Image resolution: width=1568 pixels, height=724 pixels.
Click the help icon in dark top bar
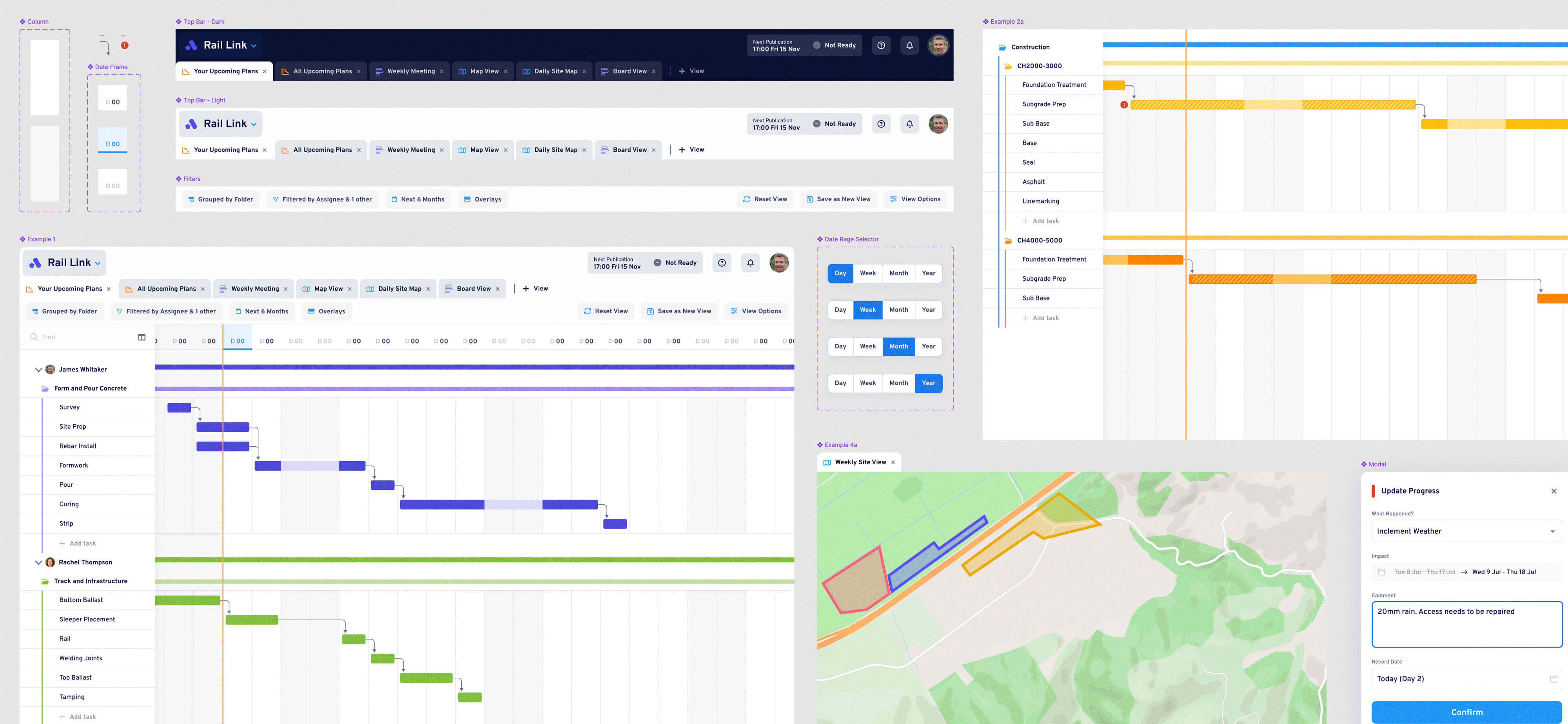pos(881,45)
